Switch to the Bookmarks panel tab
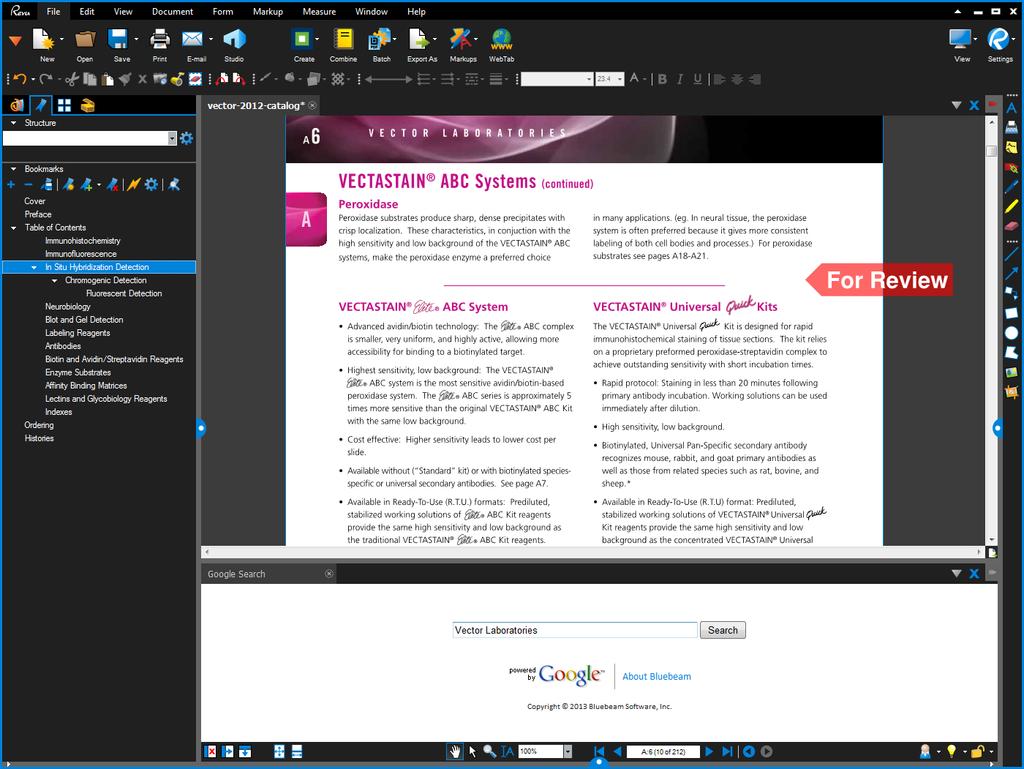 coord(40,105)
